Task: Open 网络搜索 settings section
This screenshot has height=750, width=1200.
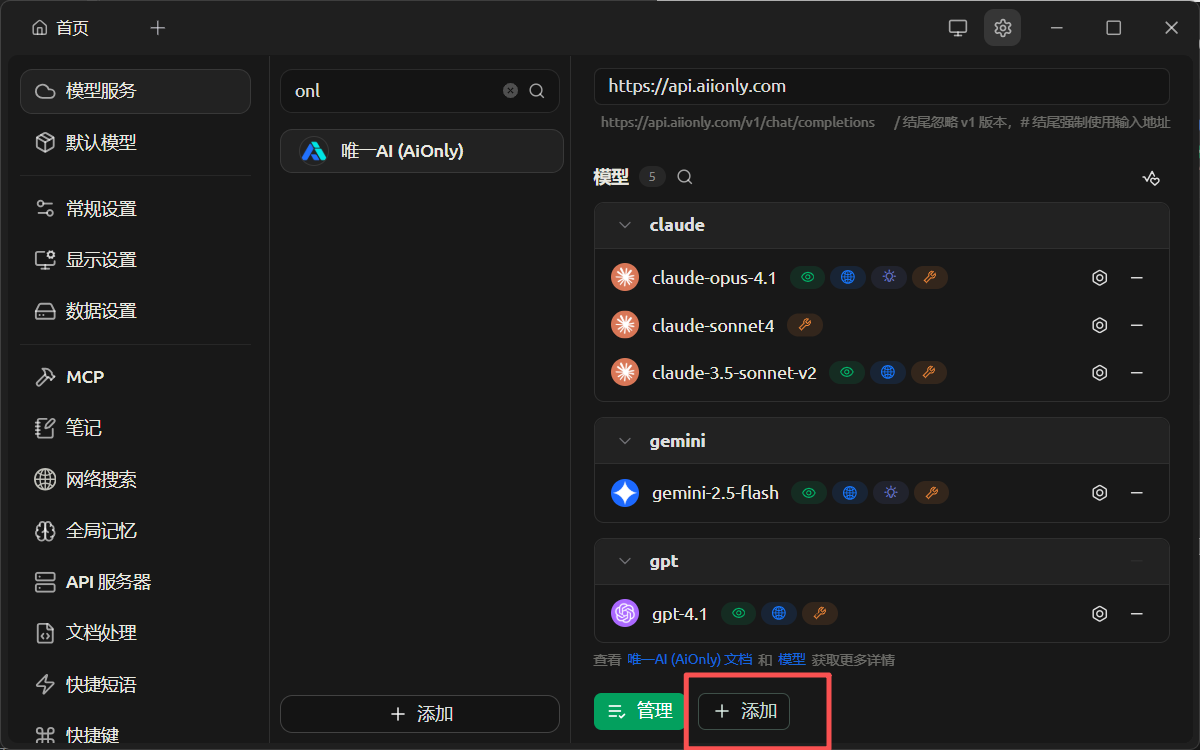Action: (135, 480)
